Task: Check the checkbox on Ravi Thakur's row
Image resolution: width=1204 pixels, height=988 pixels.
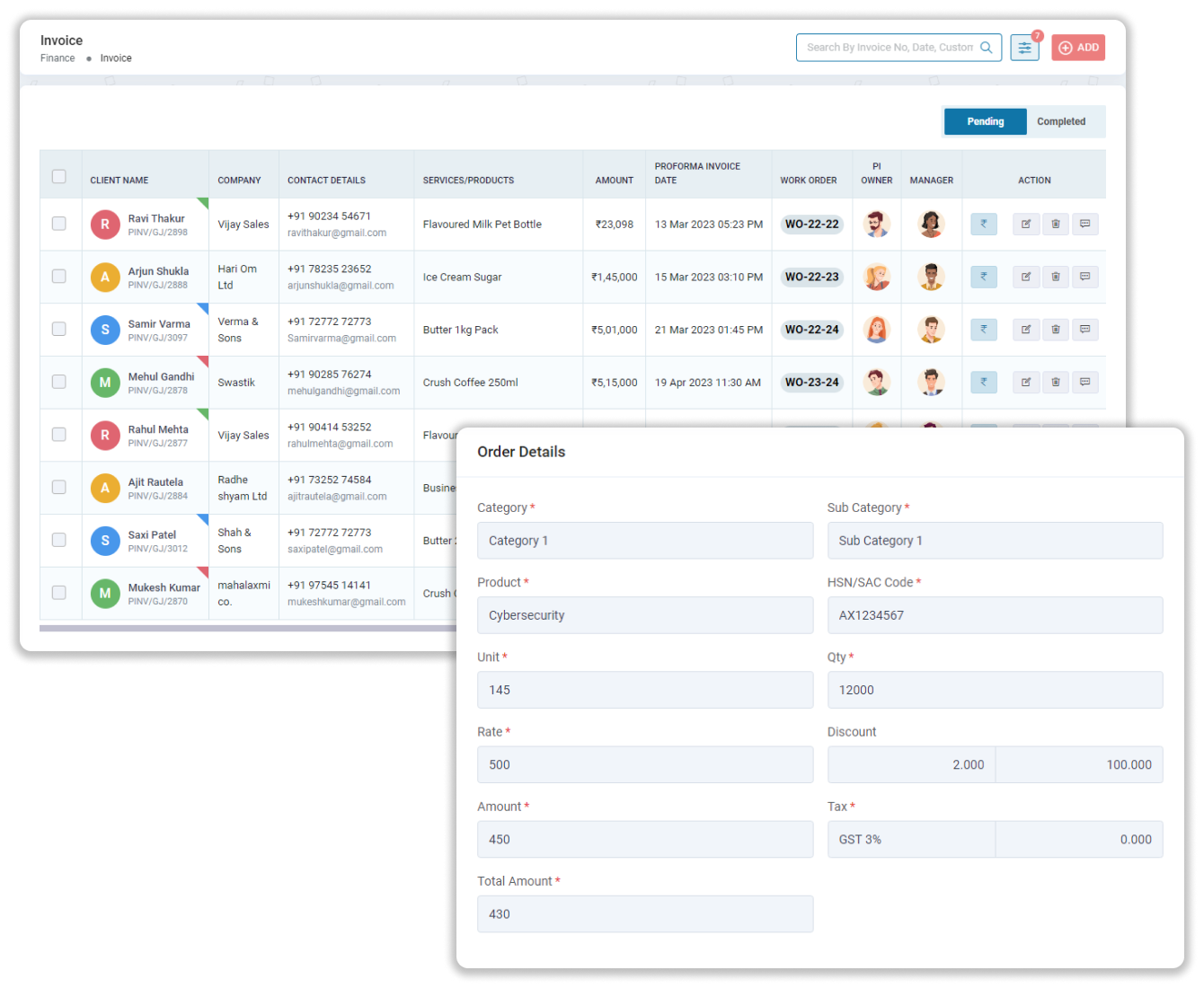Action: 60,224
